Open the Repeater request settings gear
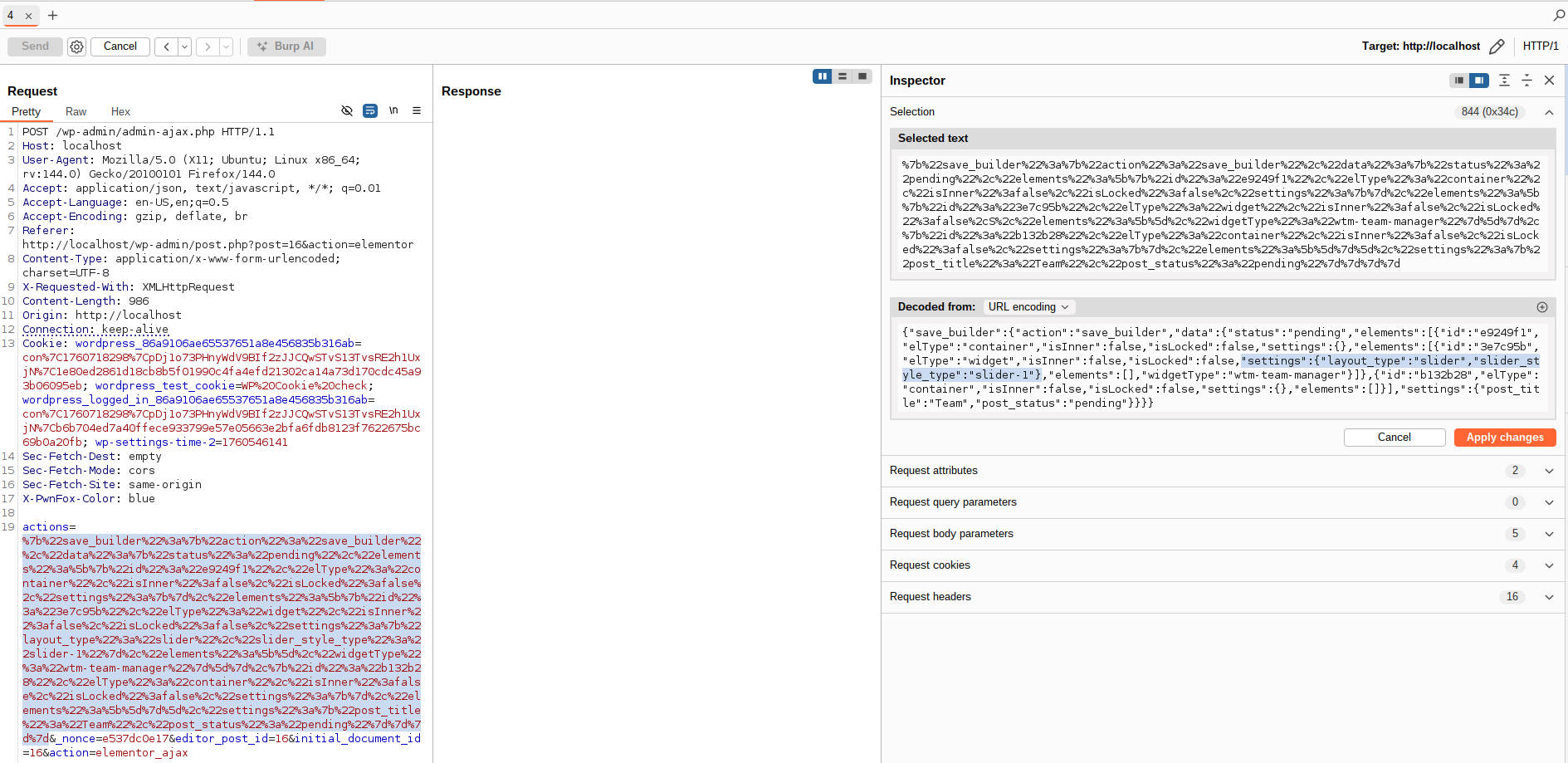 pyautogui.click(x=76, y=46)
